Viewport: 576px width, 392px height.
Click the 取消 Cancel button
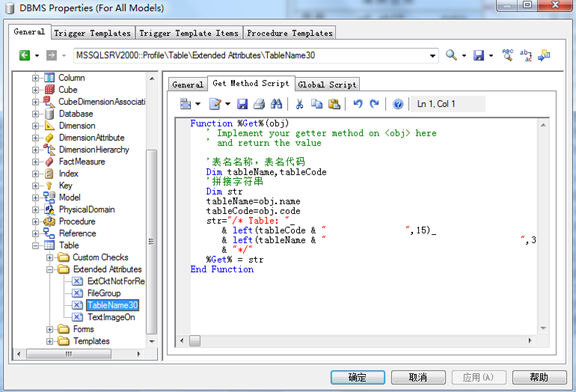418,377
